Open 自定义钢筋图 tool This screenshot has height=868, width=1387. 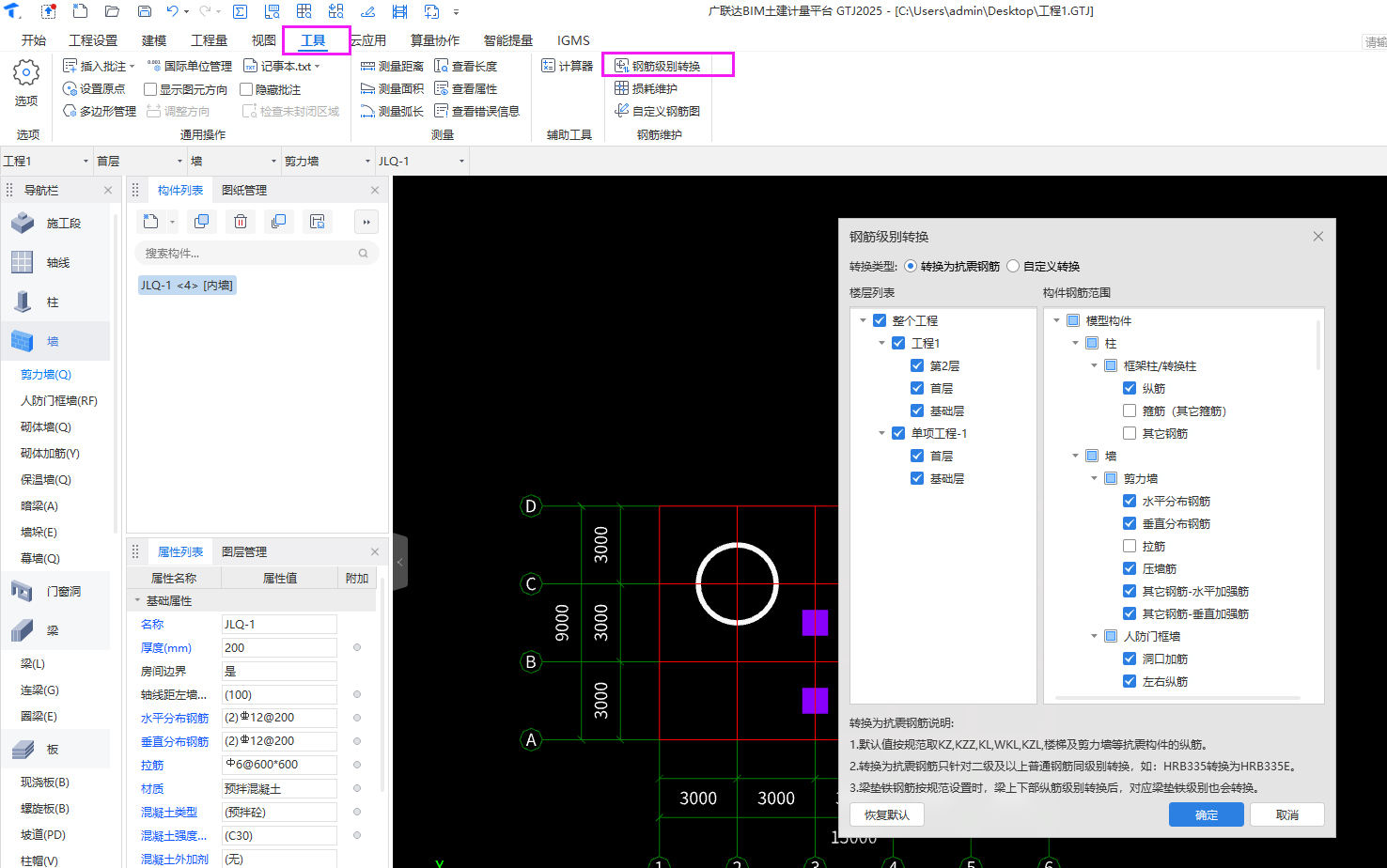pyautogui.click(x=658, y=111)
